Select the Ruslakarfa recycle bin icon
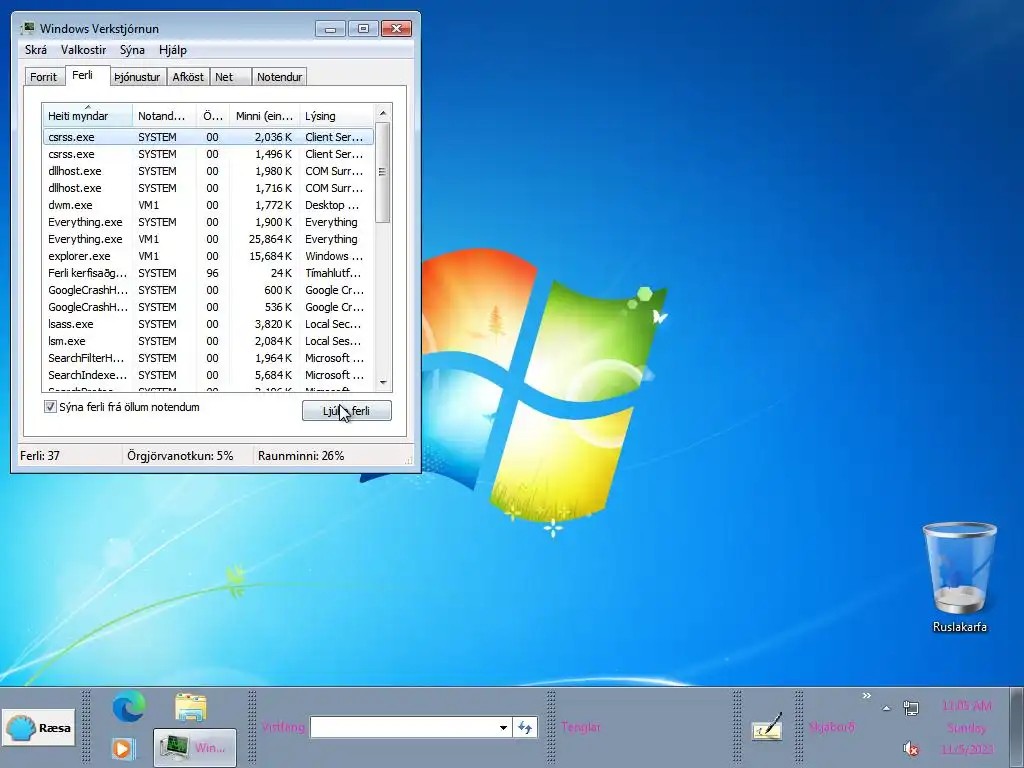 pyautogui.click(x=959, y=577)
